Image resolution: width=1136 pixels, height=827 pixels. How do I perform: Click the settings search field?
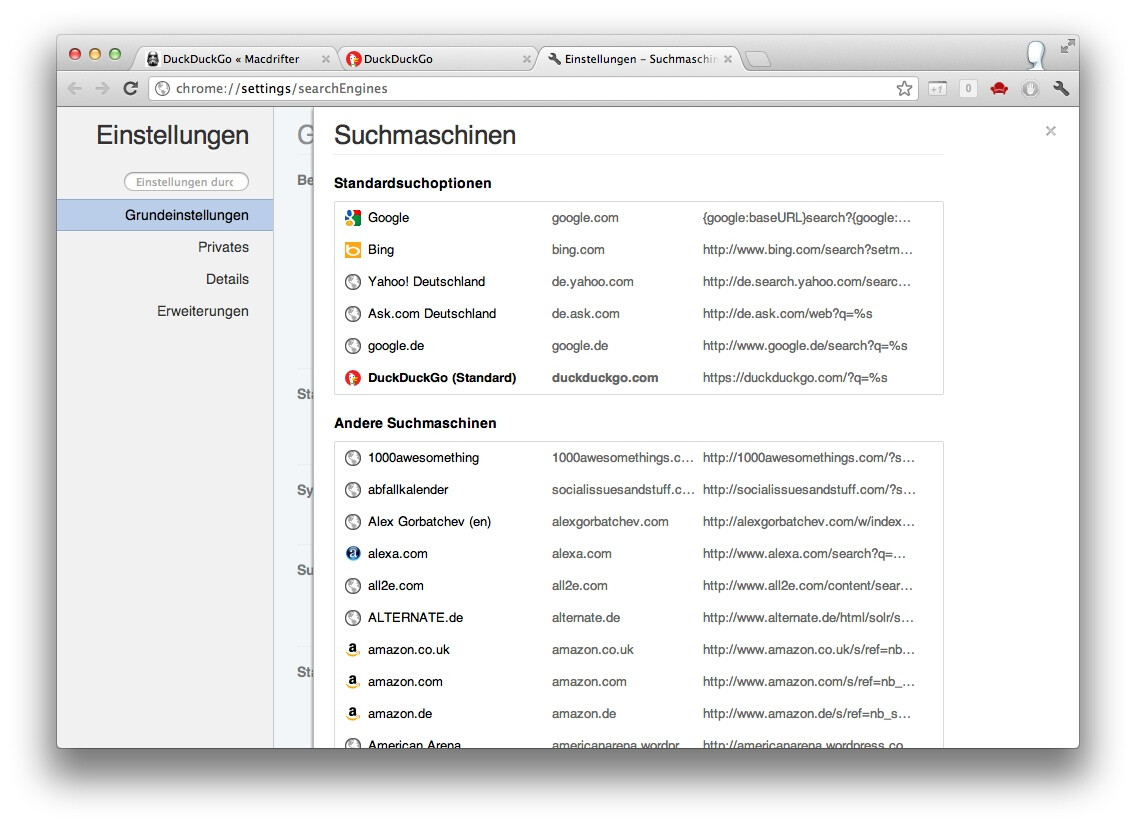[186, 182]
